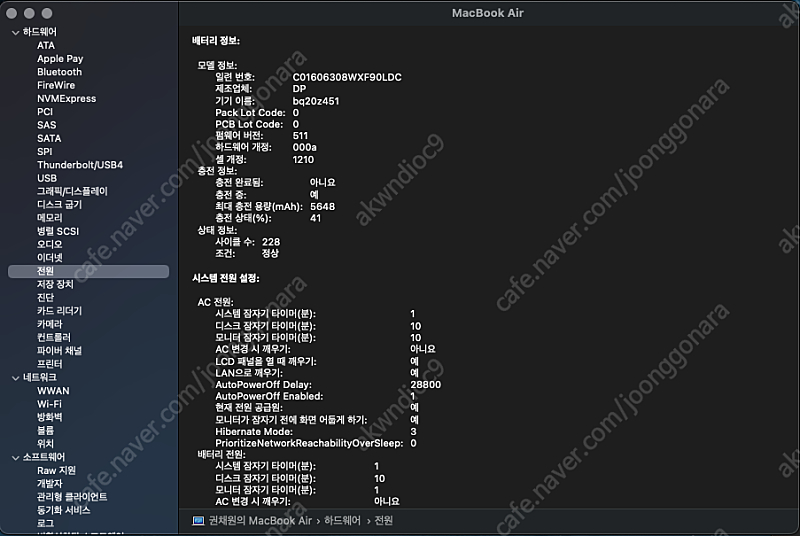
Task: Select 병렬 SCSI in the sidebar
Action: (58, 231)
